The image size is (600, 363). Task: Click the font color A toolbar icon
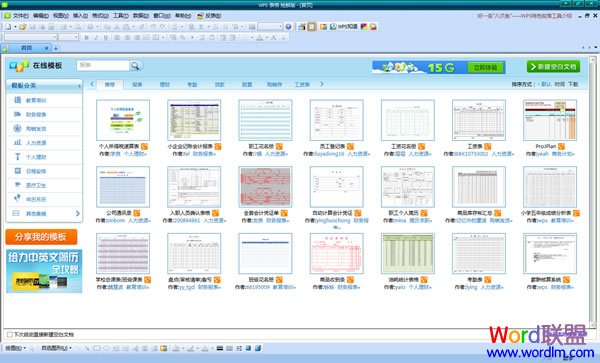point(260,37)
